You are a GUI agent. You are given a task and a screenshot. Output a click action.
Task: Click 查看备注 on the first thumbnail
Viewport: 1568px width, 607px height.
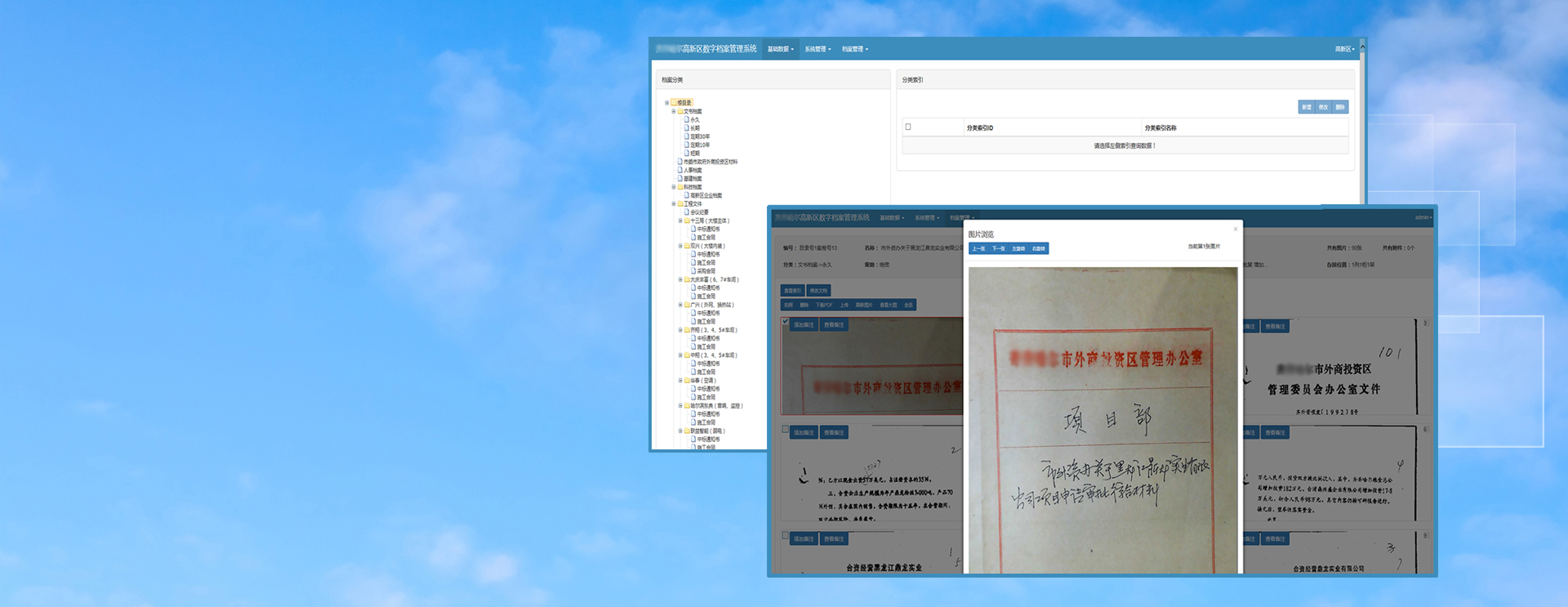[834, 325]
